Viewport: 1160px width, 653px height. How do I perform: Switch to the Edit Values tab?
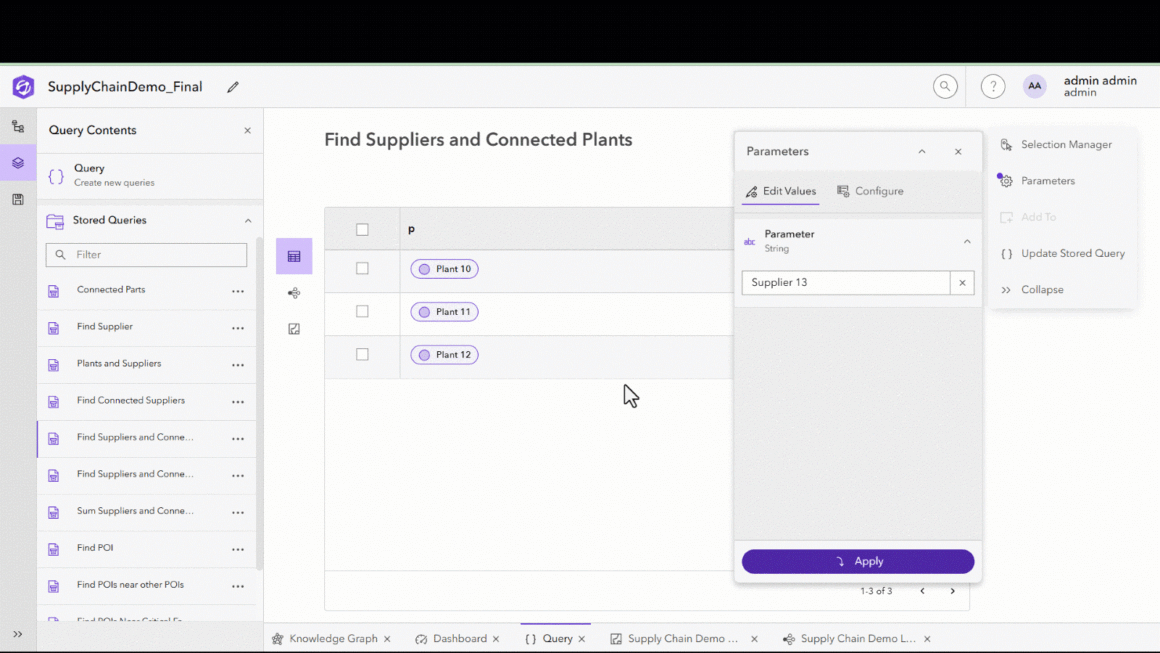coord(780,192)
